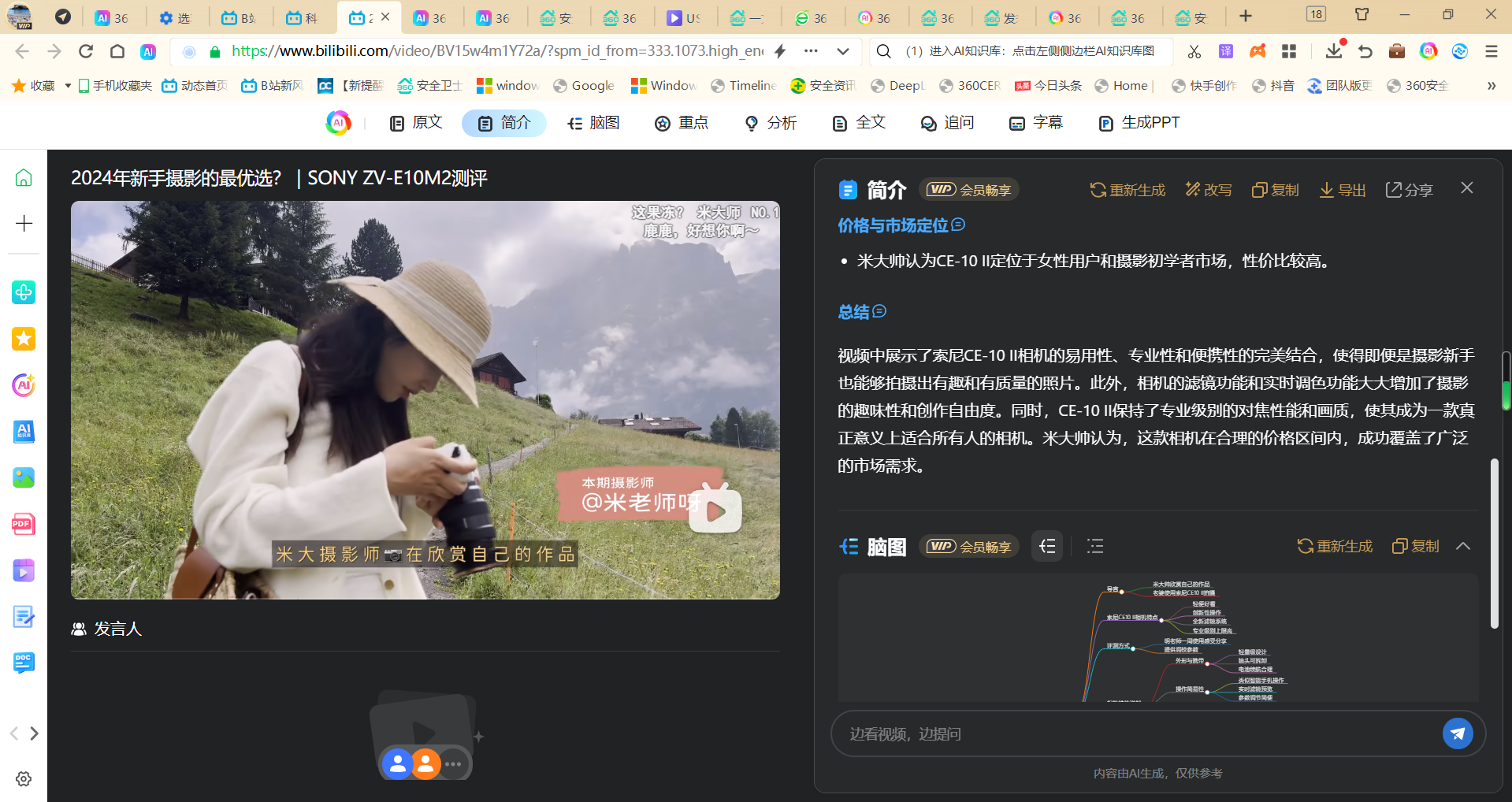Reload the page with refresh button
1512x802 pixels.
[x=86, y=51]
